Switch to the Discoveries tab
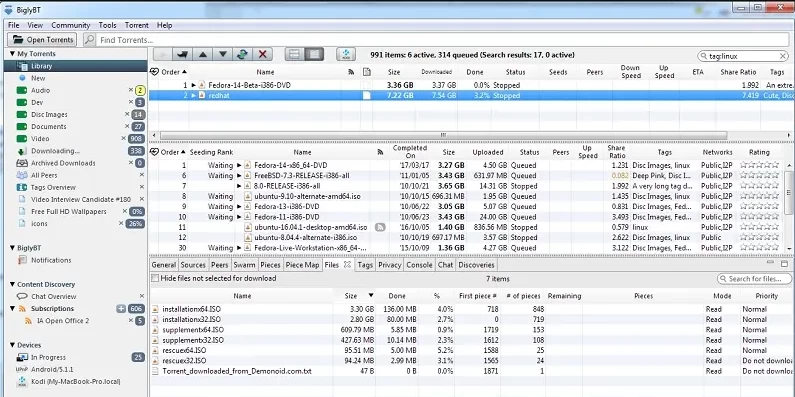The image size is (795, 397). 476,265
